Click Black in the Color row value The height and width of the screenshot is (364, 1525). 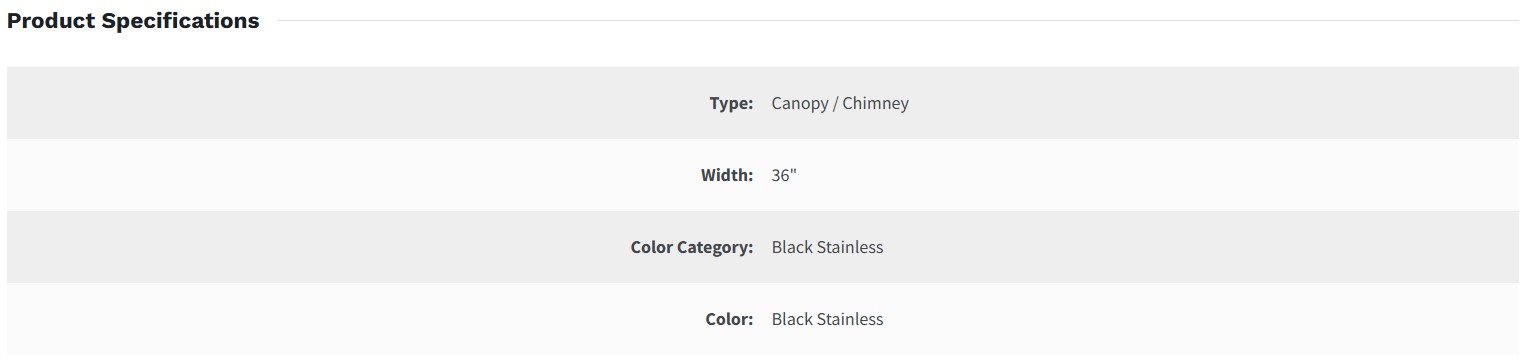792,319
